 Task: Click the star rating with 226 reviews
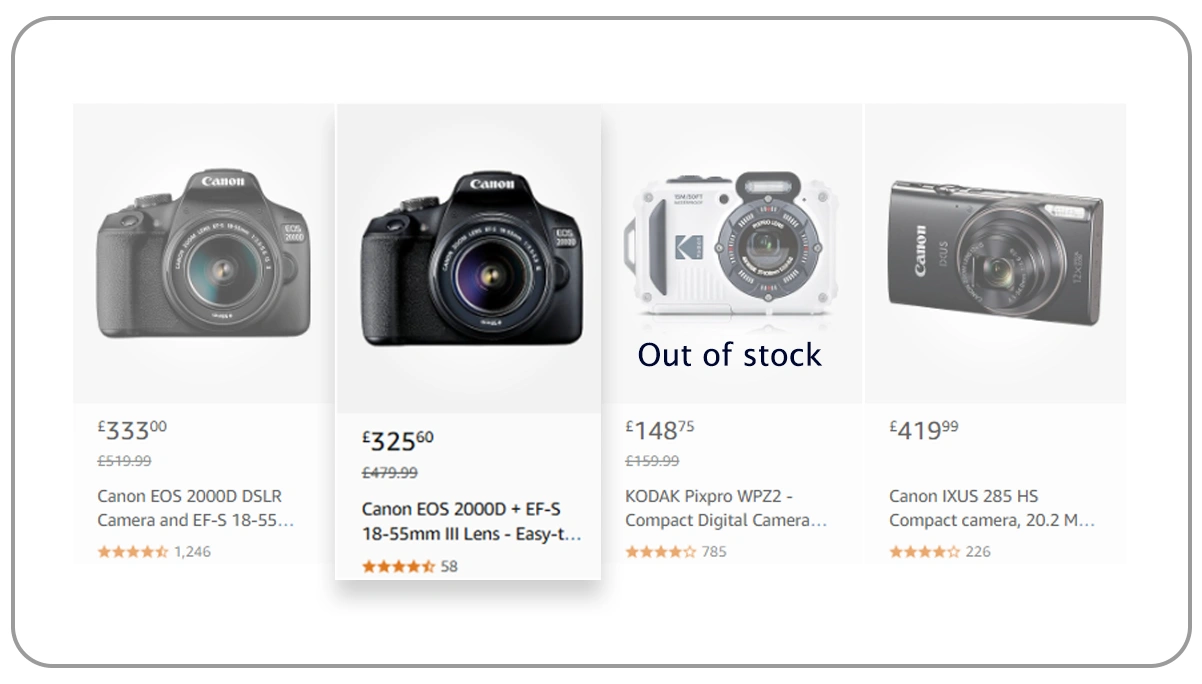tap(925, 551)
